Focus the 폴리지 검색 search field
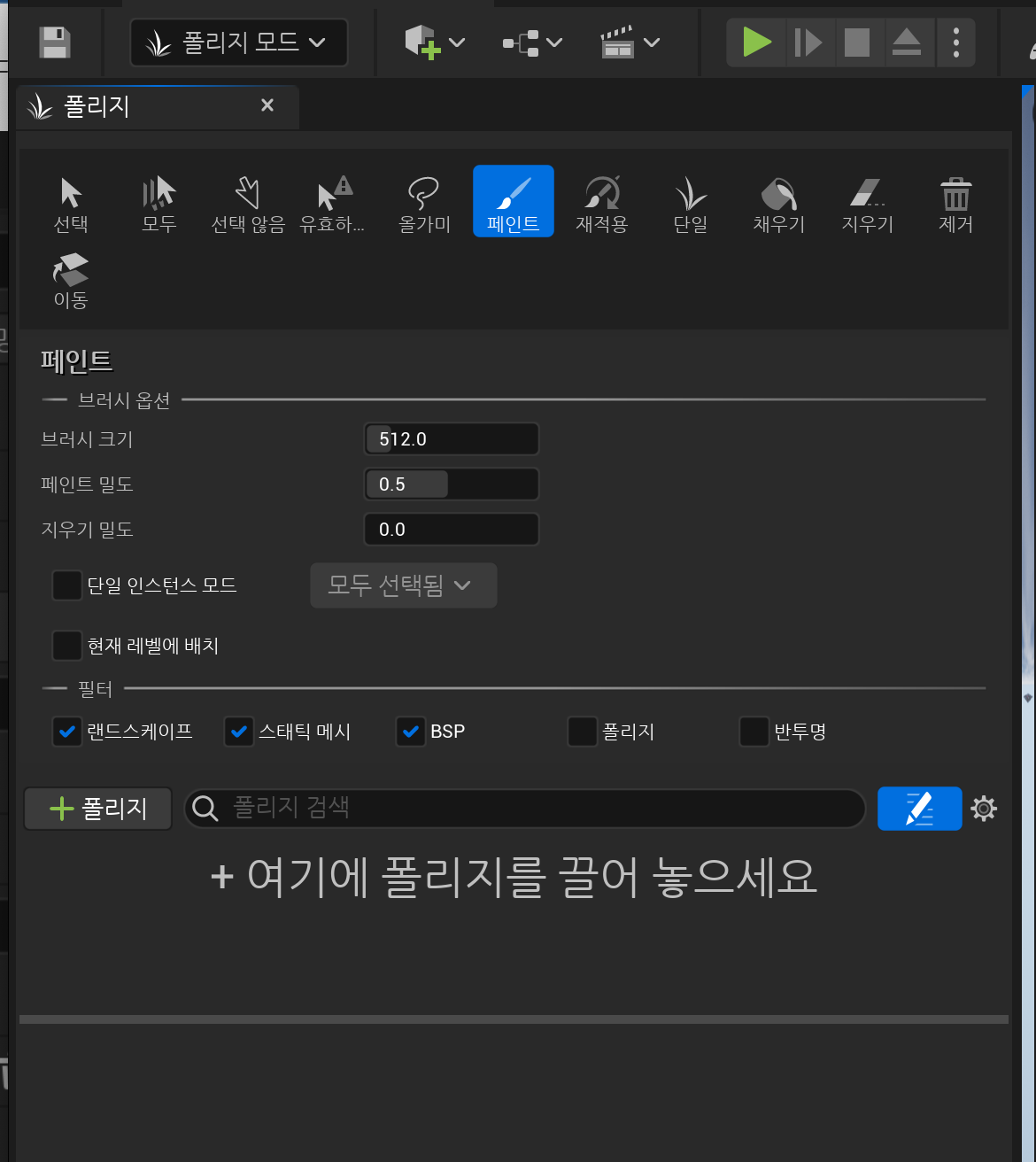 (x=524, y=809)
